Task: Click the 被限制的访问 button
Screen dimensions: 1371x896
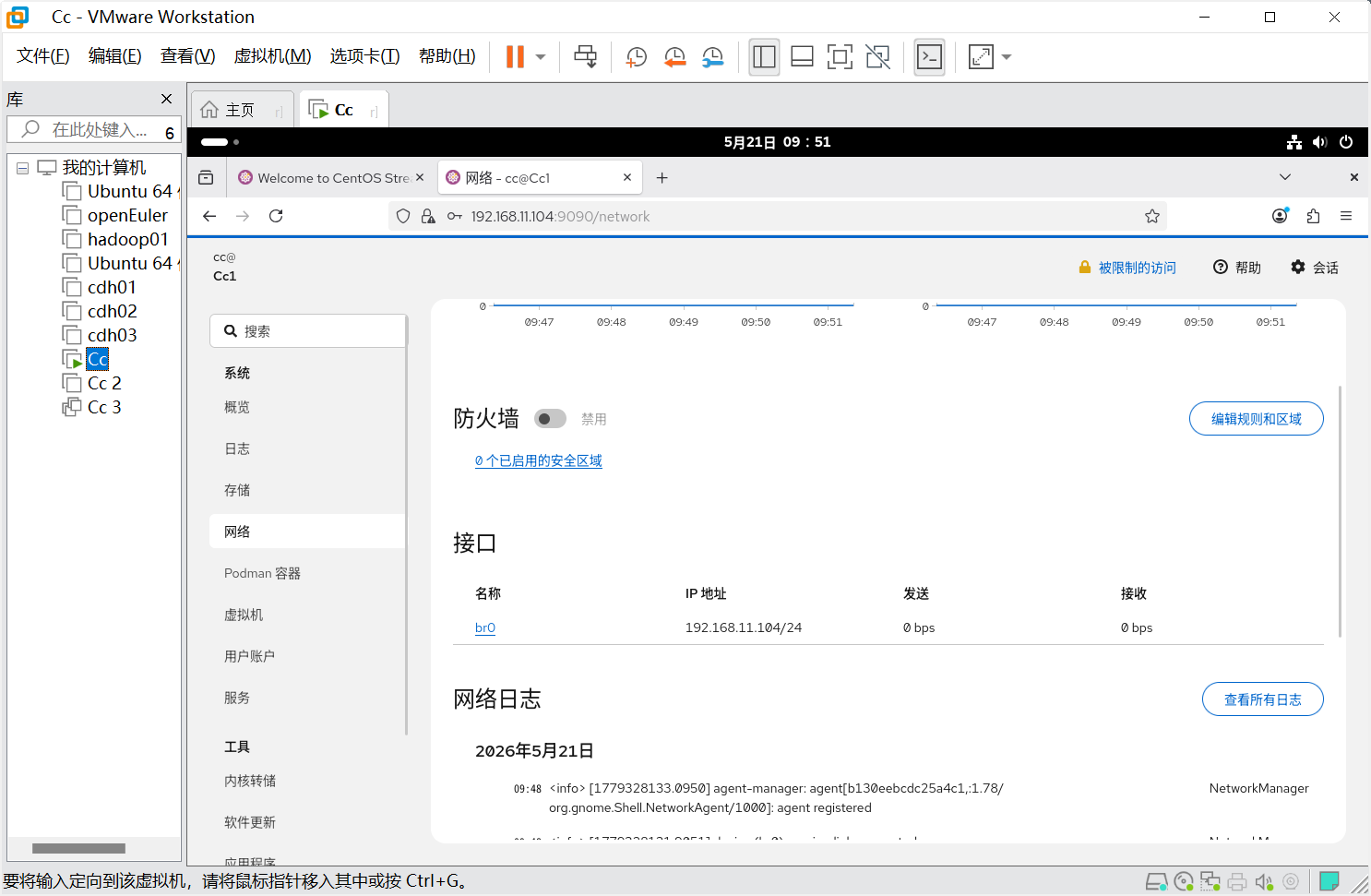Action: click(x=1127, y=268)
